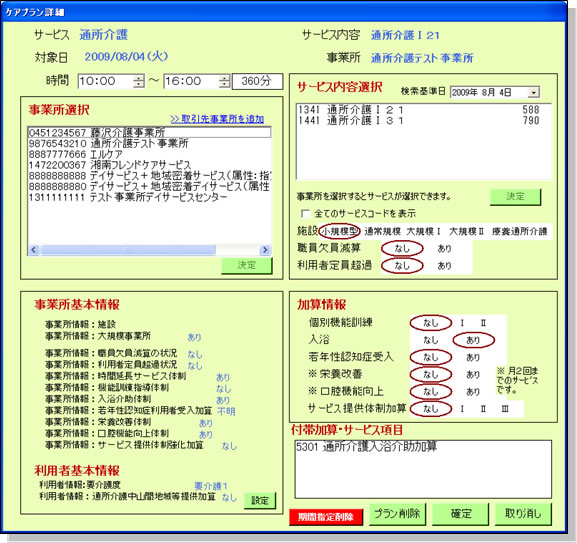This screenshot has width=577, height=543.
Task: Set サービス提供体制加算 to II
Action: [483, 409]
